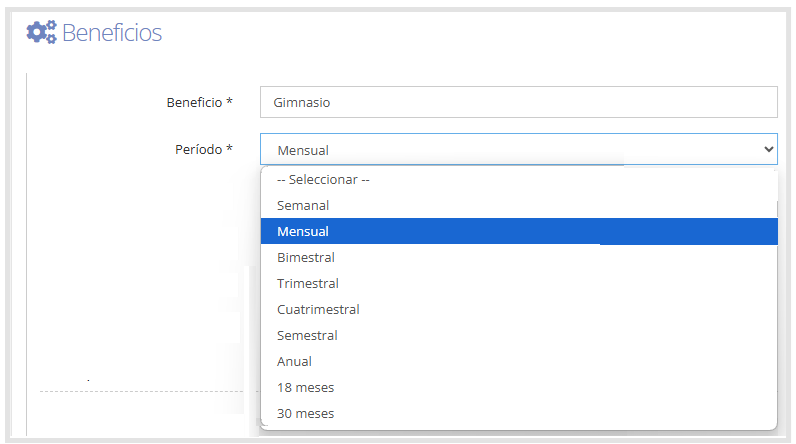Screen dimensions: 796x444
Task: Click the Beneficios gears icon
Action: point(42,32)
